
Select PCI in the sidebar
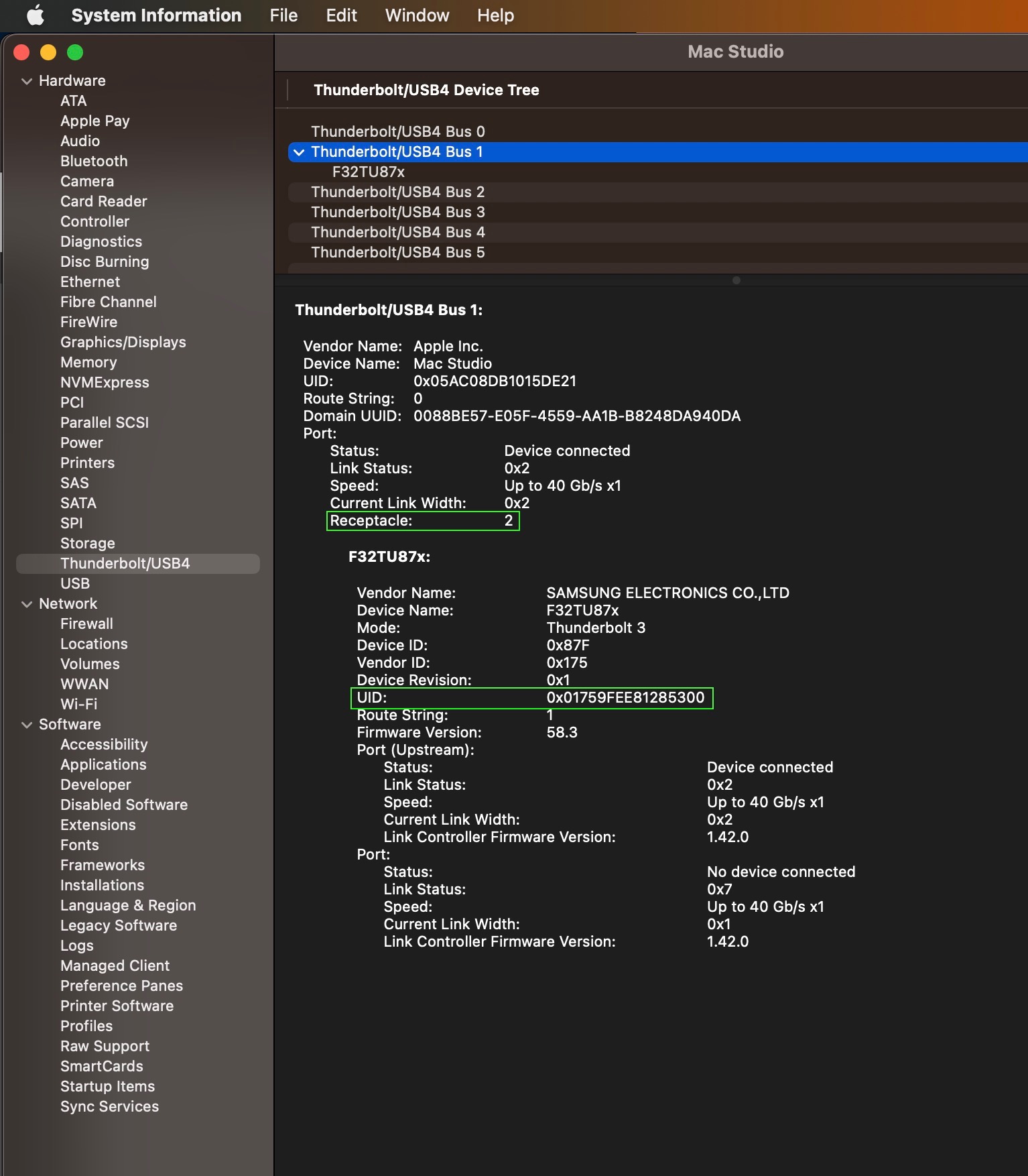(x=72, y=402)
